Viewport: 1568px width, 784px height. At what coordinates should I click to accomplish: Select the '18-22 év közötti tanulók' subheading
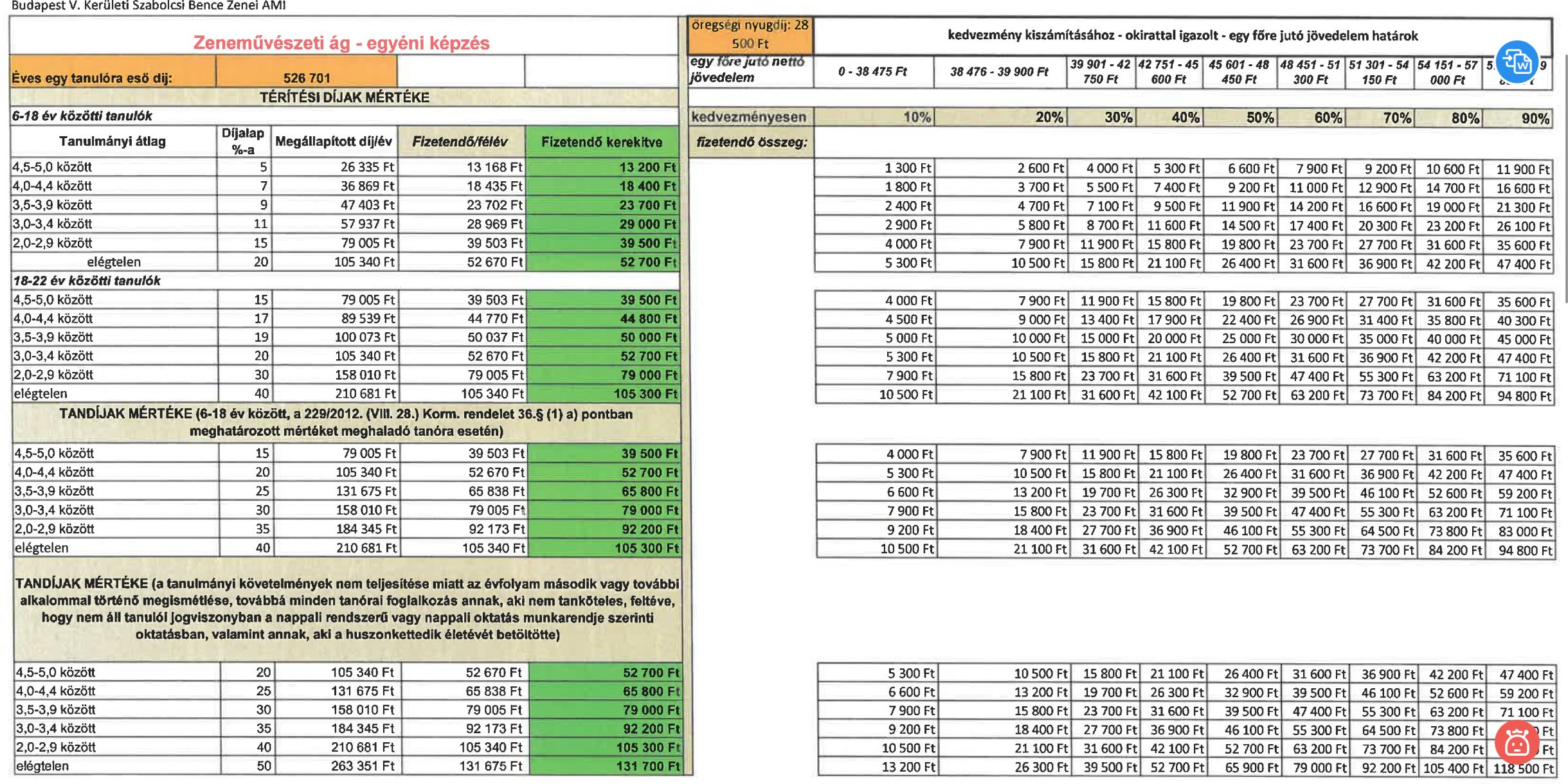pos(87,281)
